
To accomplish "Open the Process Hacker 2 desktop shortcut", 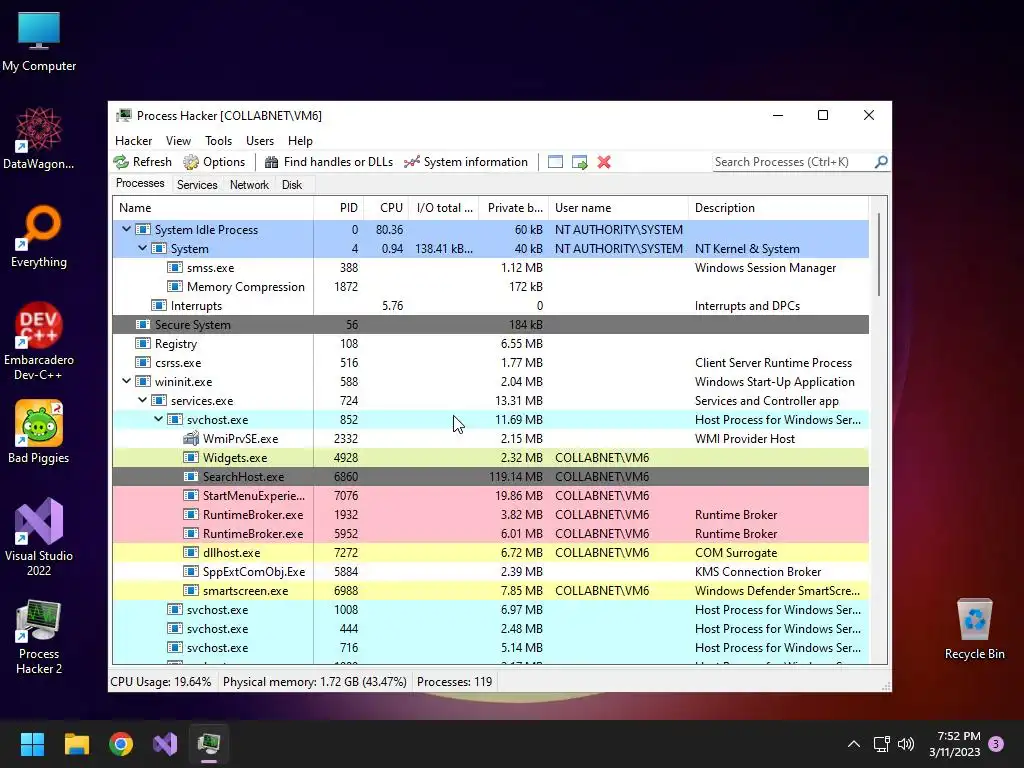I will tap(39, 637).
